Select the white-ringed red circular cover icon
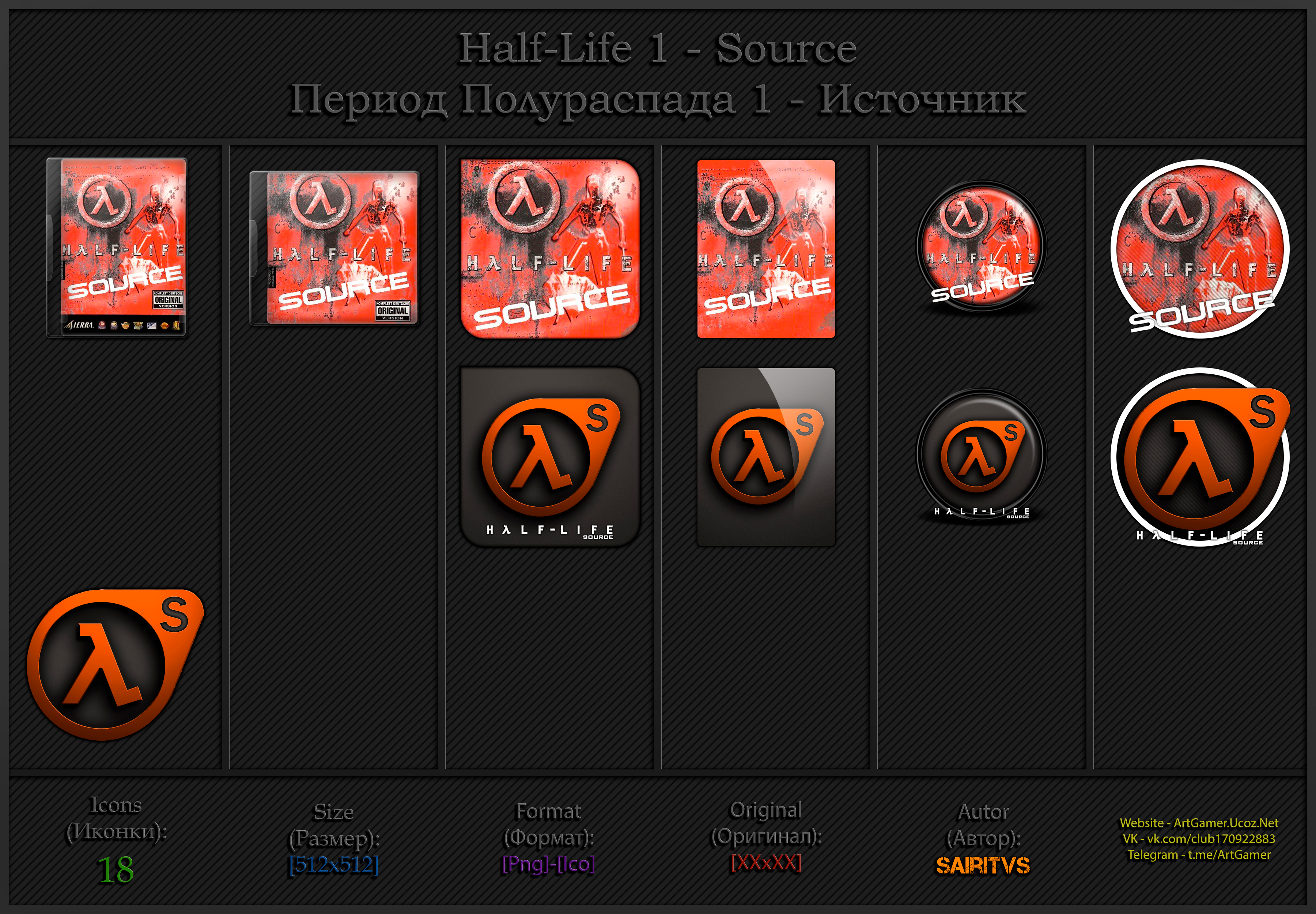1316x914 pixels. (1200, 249)
